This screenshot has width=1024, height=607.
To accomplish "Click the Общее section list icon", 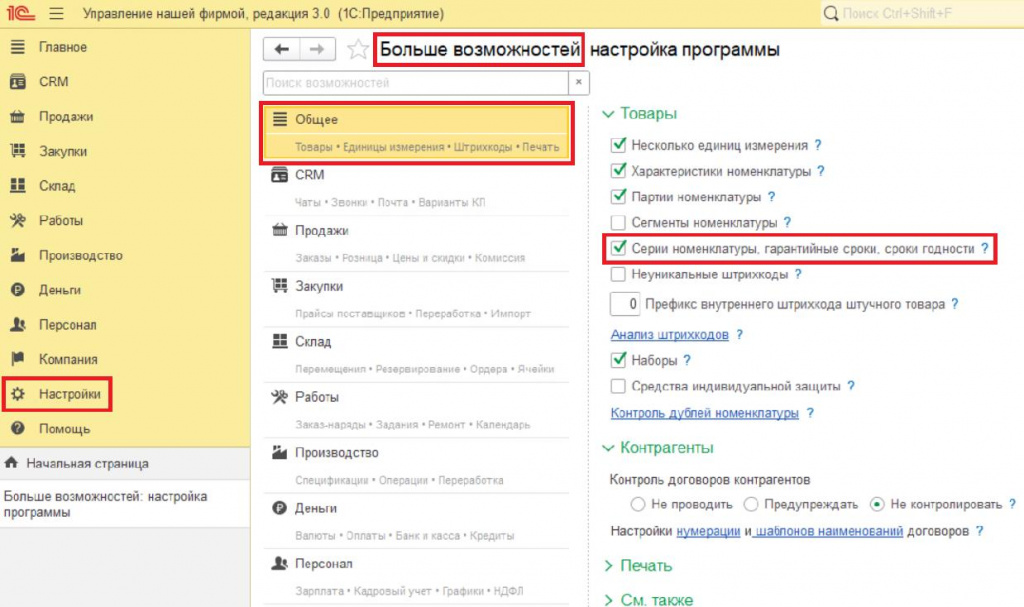I will click(x=280, y=119).
